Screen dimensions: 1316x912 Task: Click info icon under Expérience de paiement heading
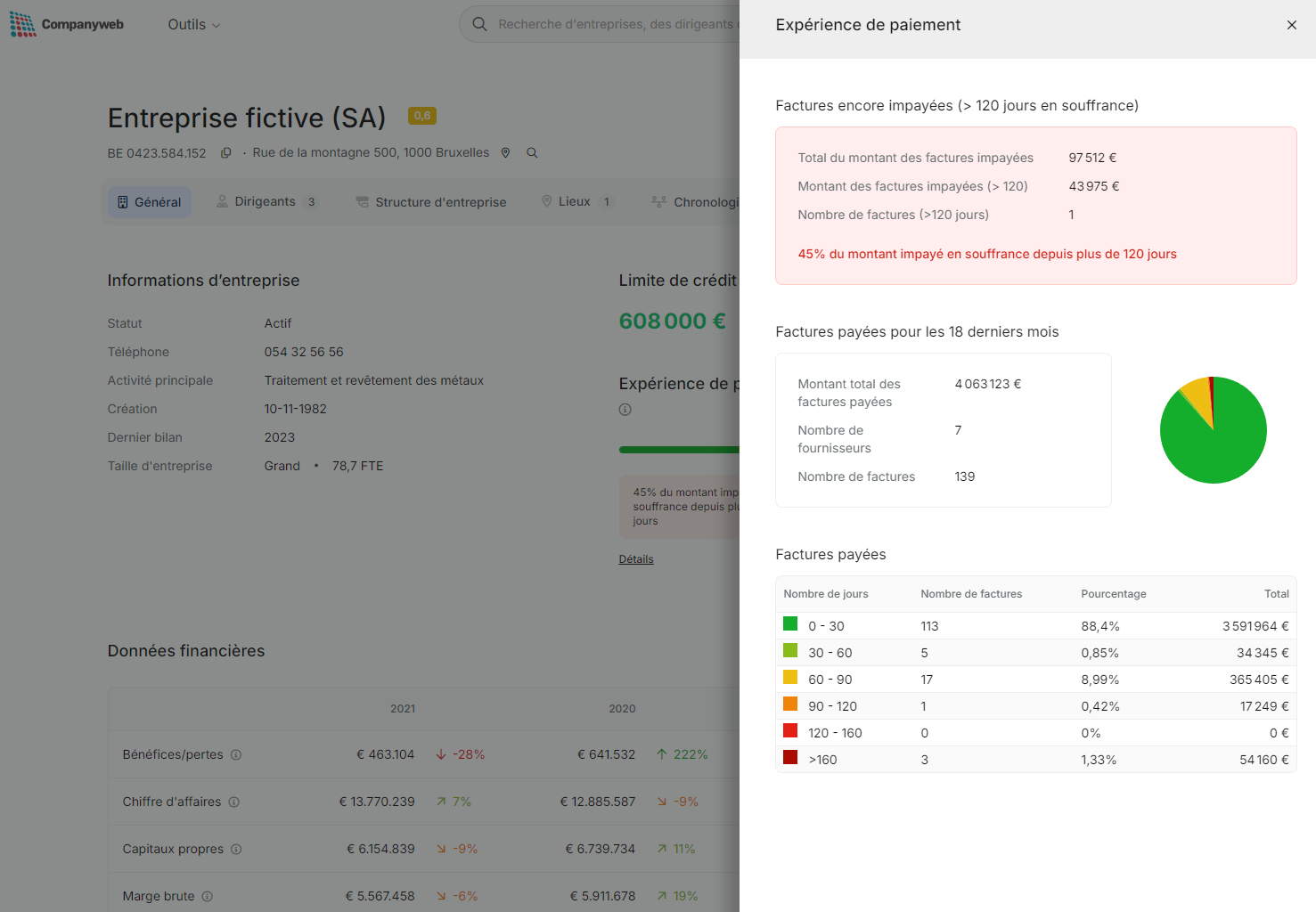(625, 410)
